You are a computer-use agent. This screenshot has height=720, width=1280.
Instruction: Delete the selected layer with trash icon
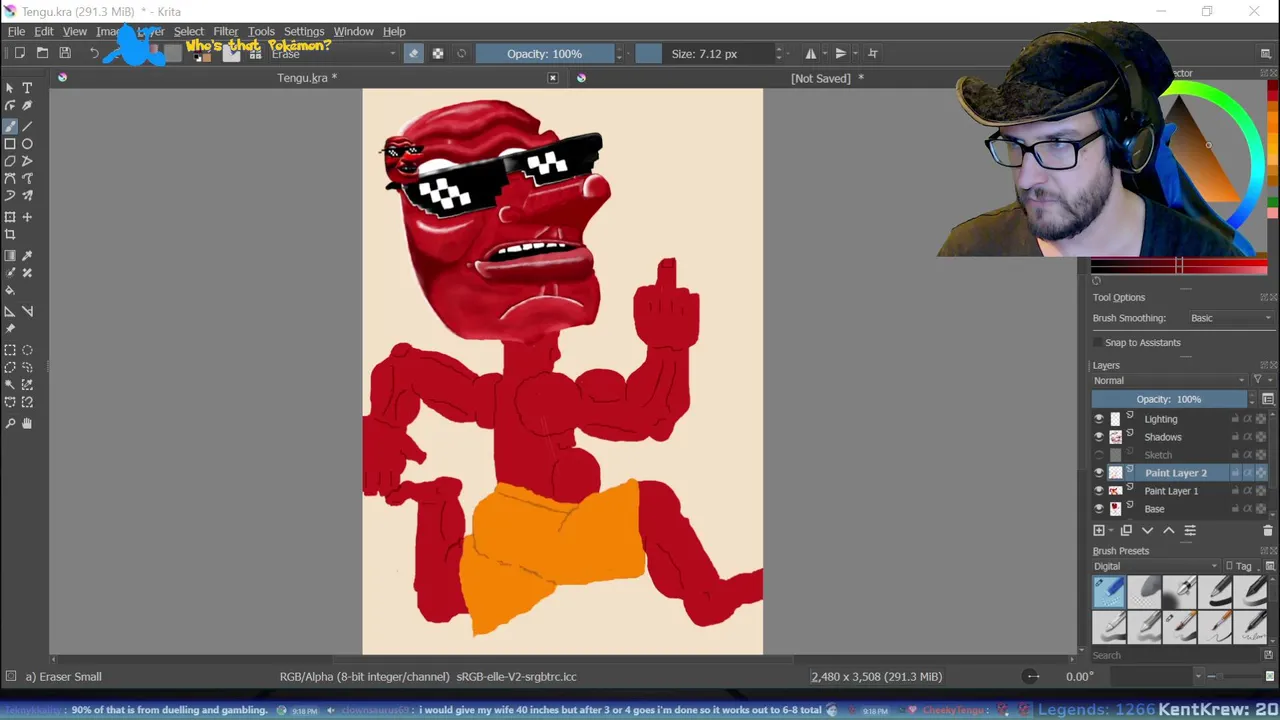[1268, 530]
